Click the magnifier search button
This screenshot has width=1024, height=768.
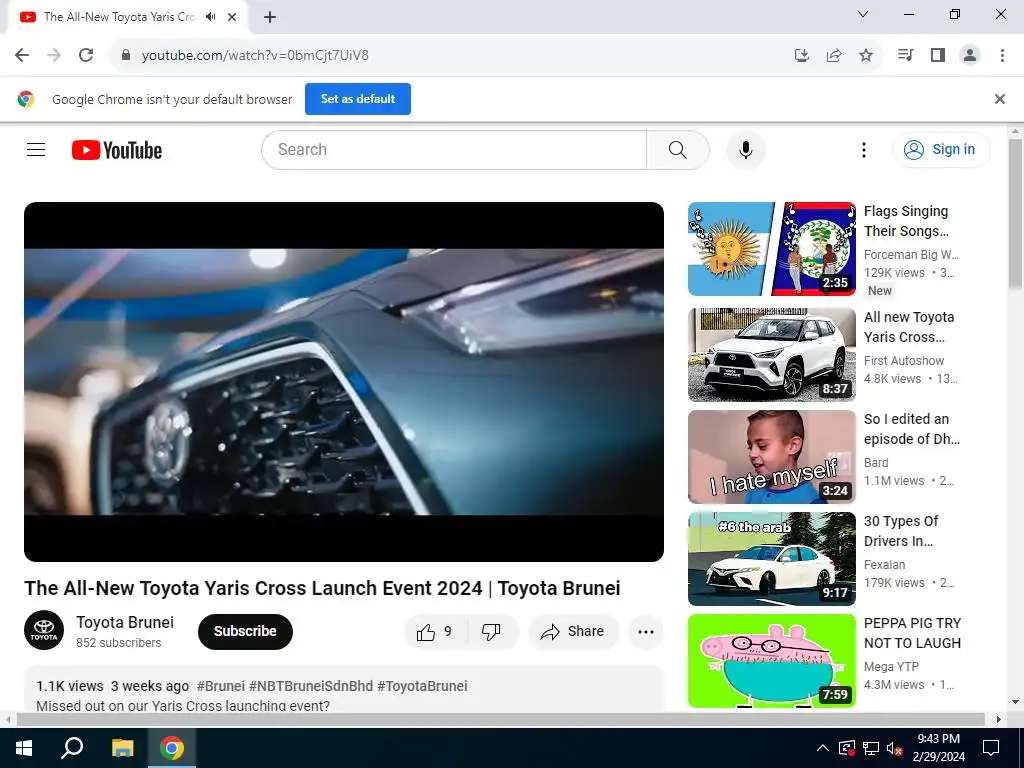678,150
